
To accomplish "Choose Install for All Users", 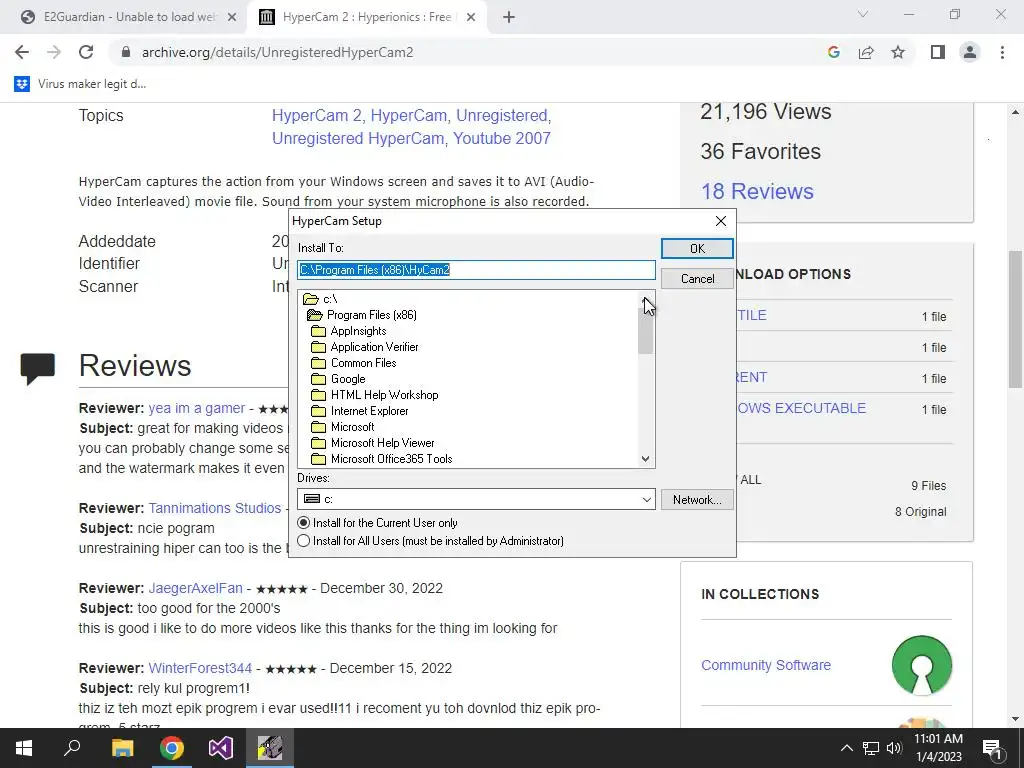I will (x=431, y=541).
